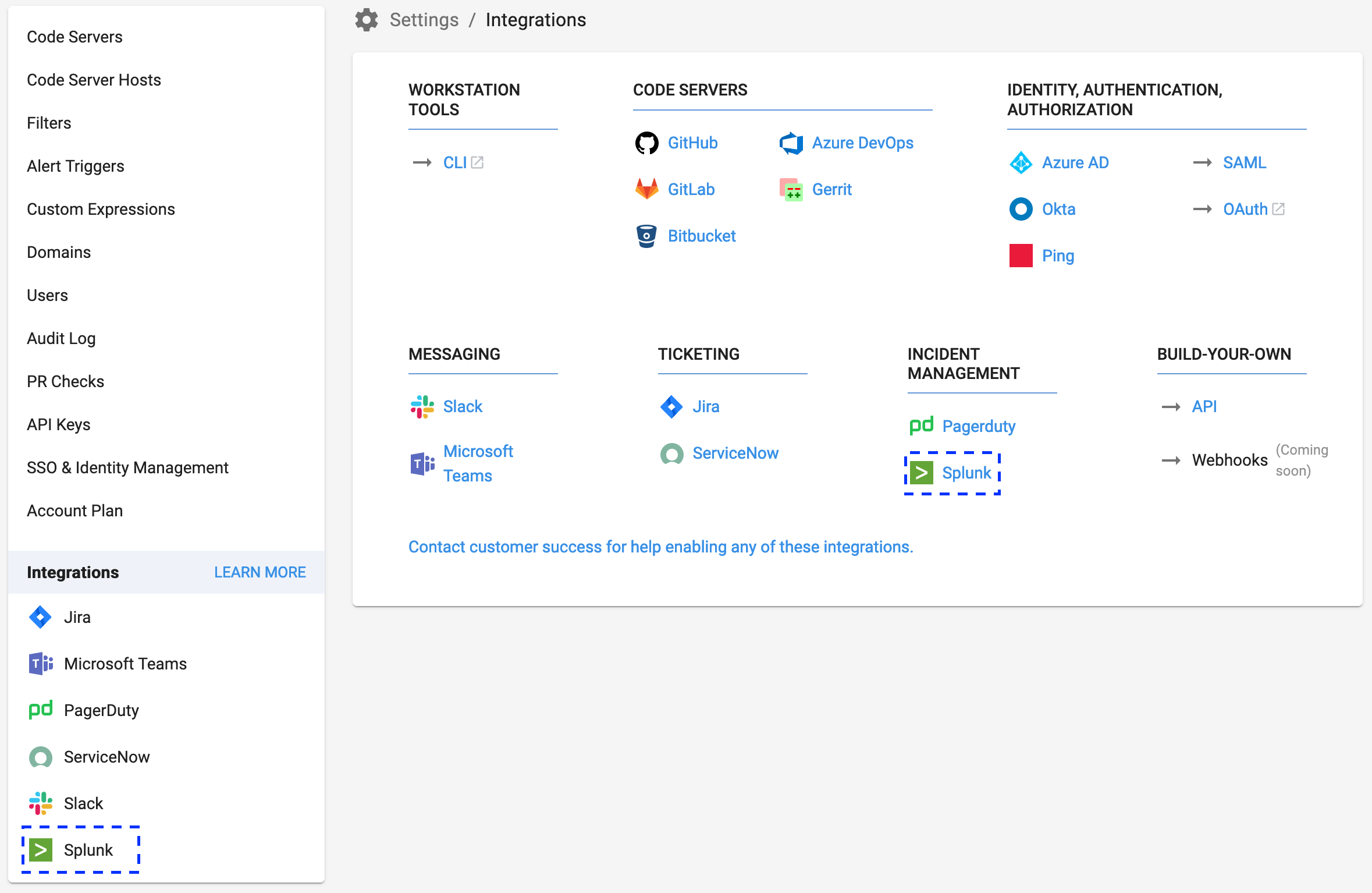Click the Gerrit icon
This screenshot has width=1372, height=893.
tap(791, 189)
